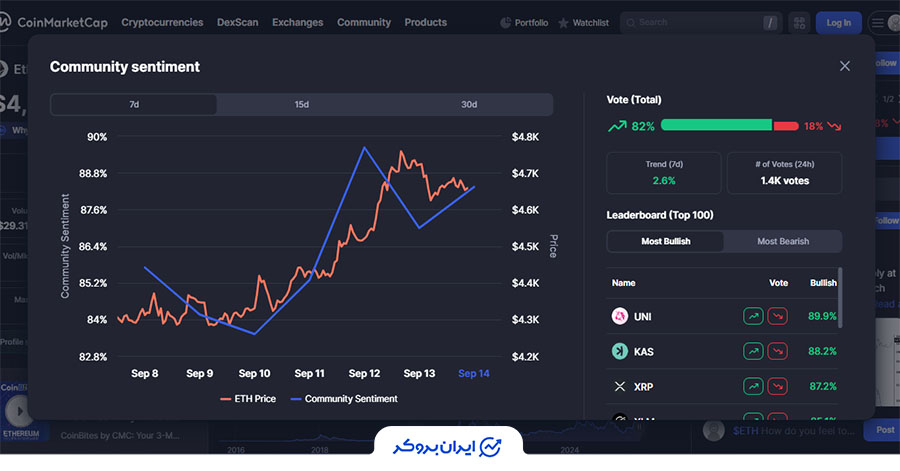Select the Most Bullish leaderboard option
The width and height of the screenshot is (900, 471).
point(665,241)
